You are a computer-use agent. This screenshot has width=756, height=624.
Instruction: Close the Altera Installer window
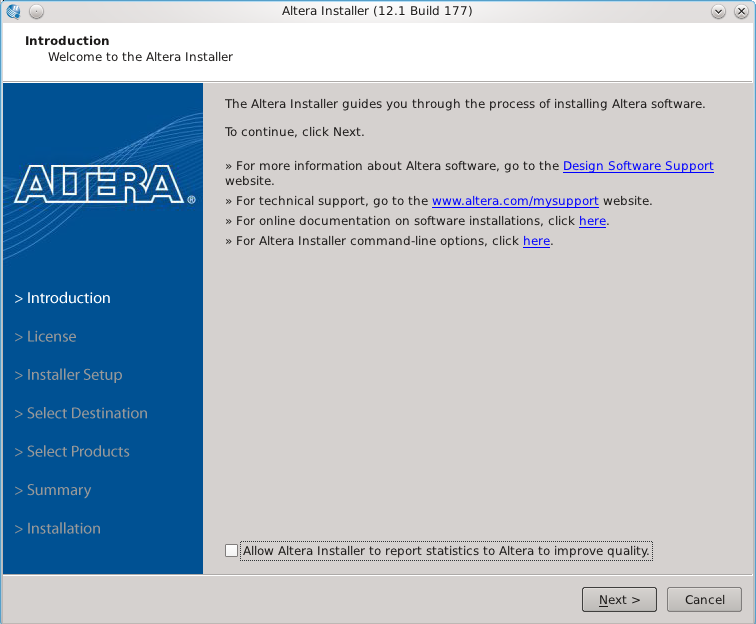click(x=741, y=11)
